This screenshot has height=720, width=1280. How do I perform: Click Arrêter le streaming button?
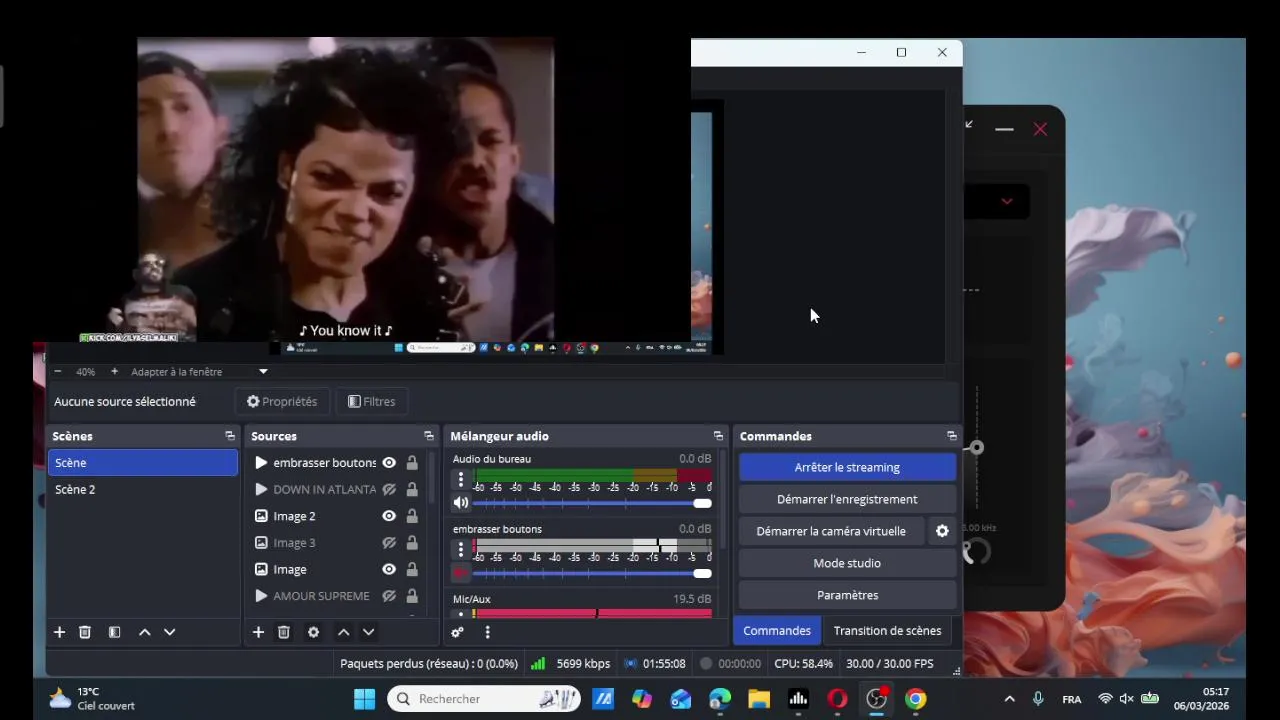click(847, 467)
